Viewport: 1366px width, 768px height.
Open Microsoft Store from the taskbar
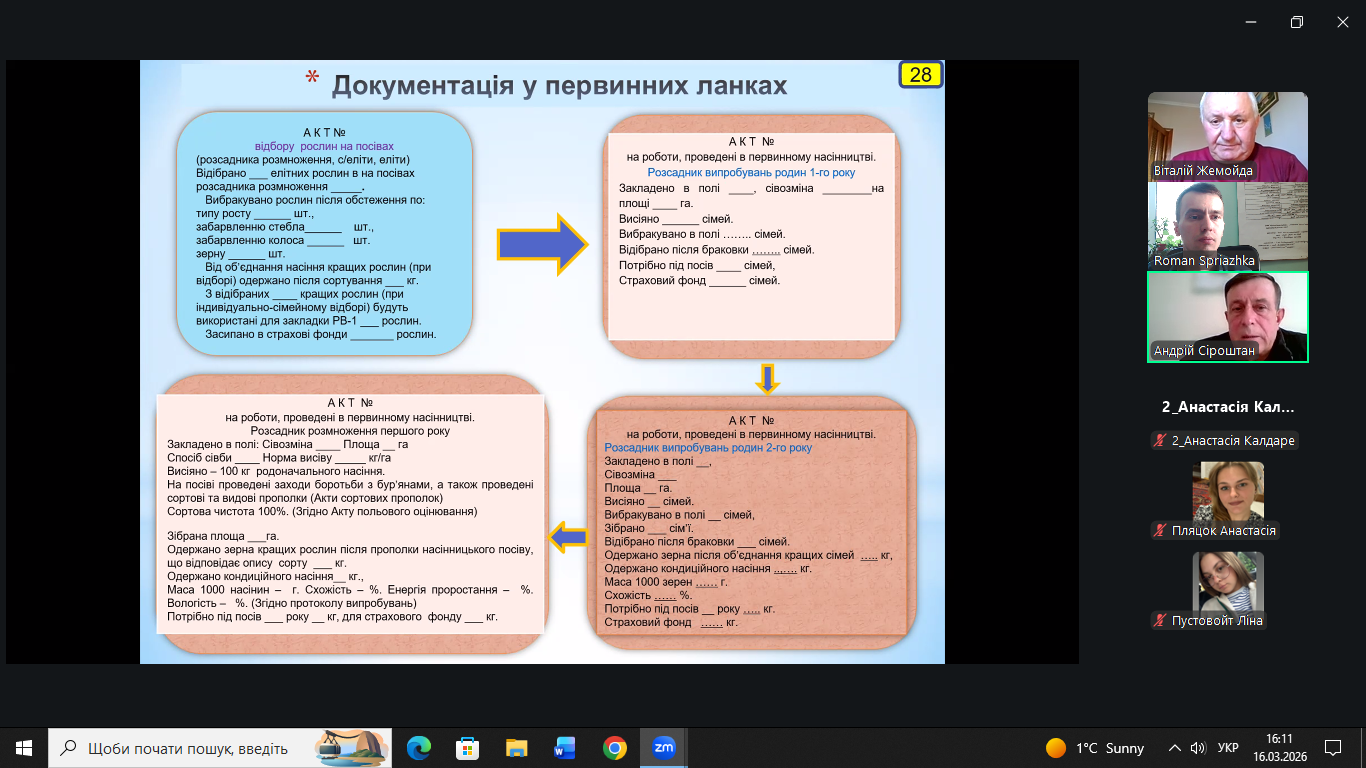(x=467, y=748)
